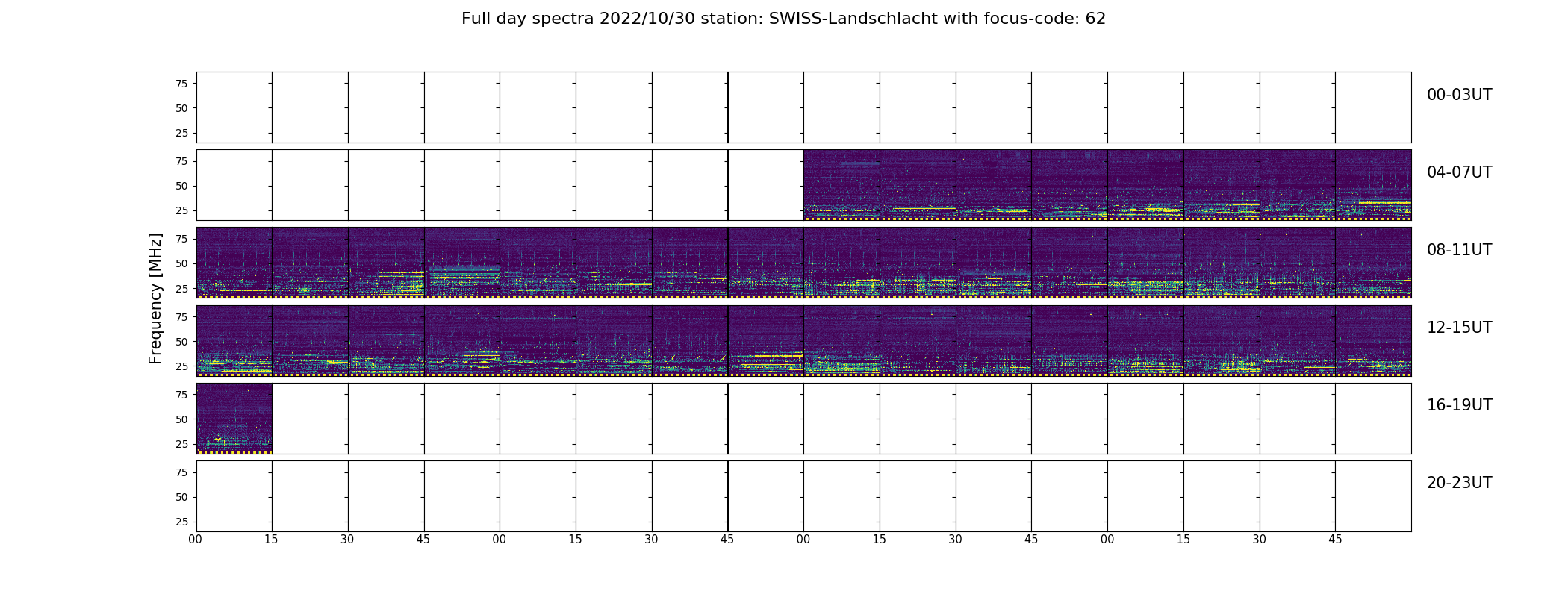Click the leftmost '00' x-axis tick label
1568x597 pixels.
[196, 539]
